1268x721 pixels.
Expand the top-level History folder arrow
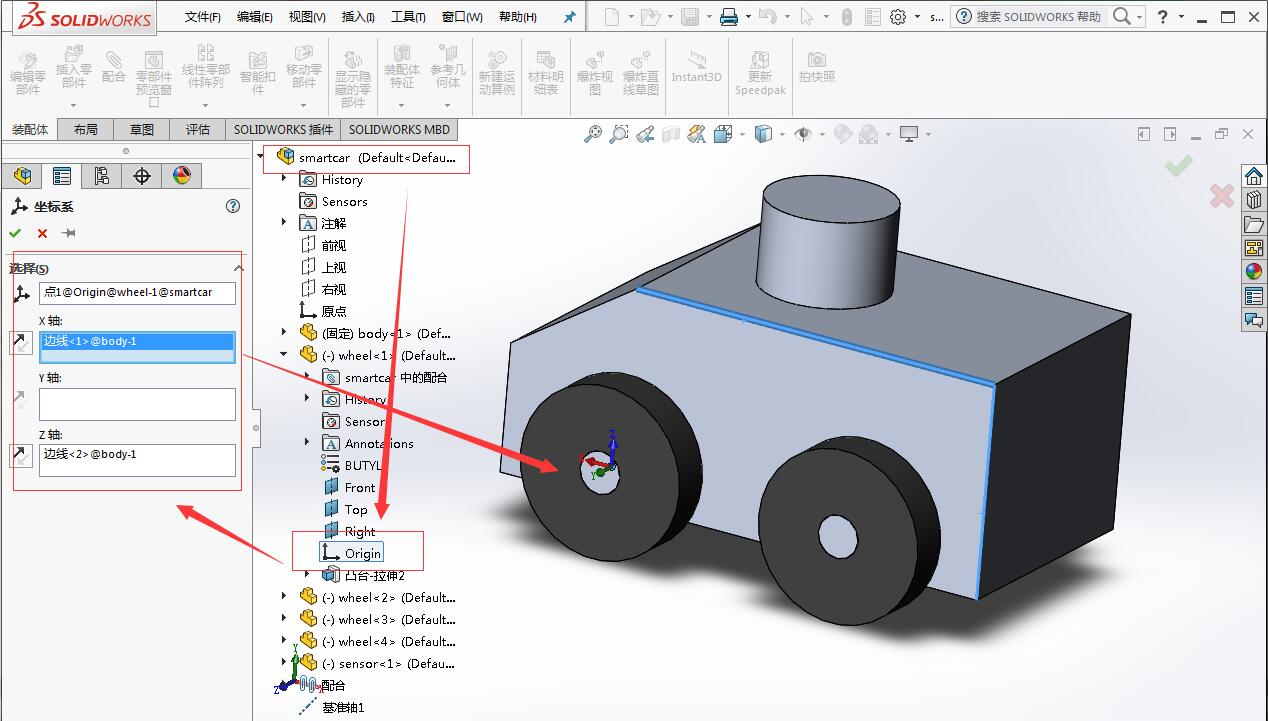284,179
